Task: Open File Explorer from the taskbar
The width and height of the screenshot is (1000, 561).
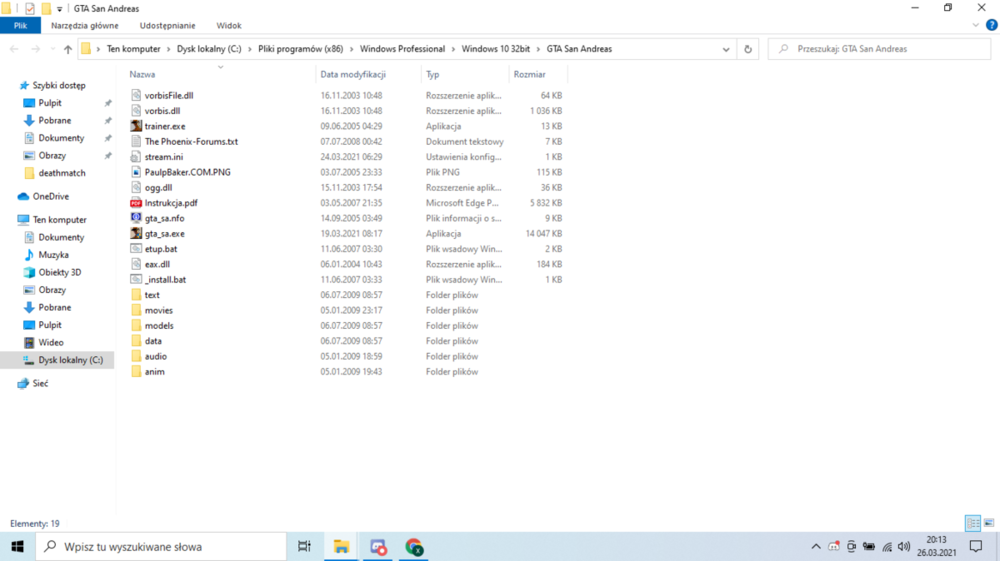Action: [x=341, y=546]
